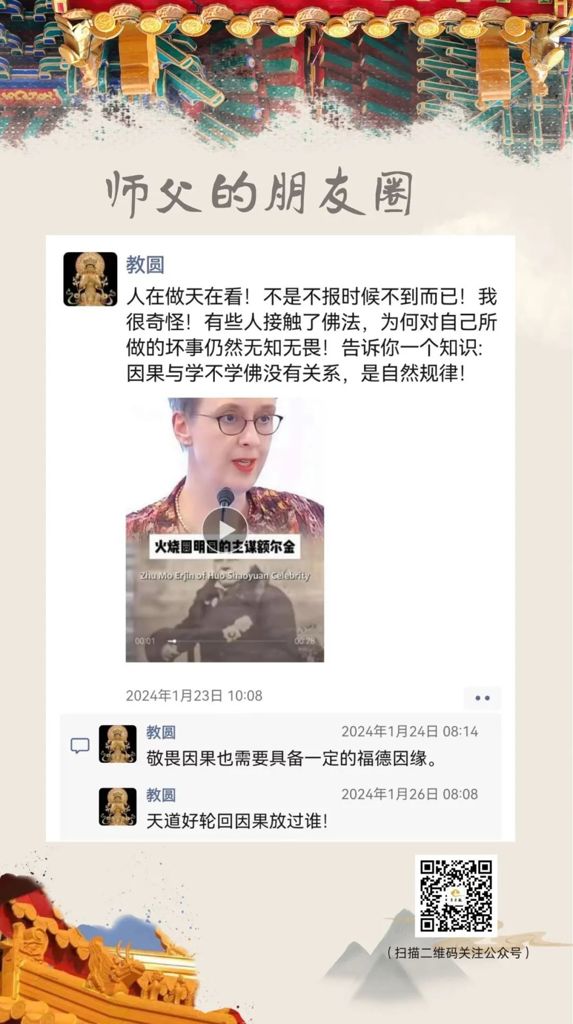Open the two-dot more options button
The width and height of the screenshot is (573, 1024).
(x=483, y=697)
